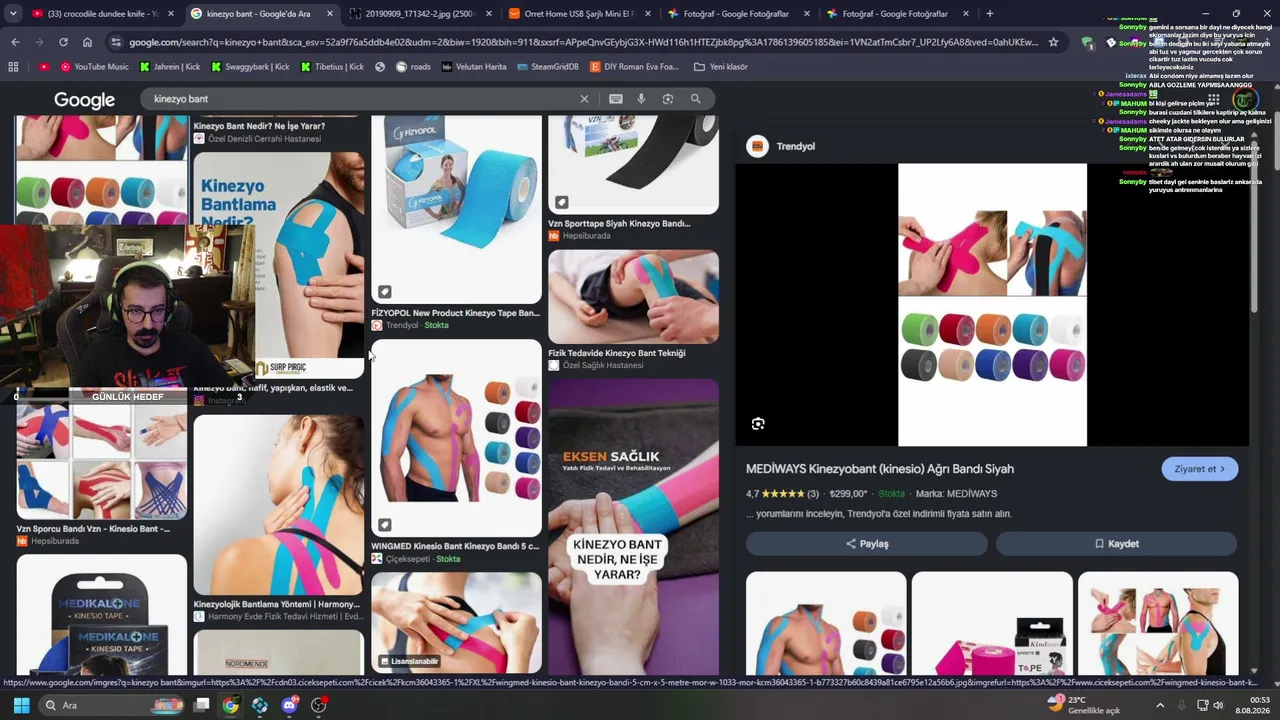Bookmark this page with the star

1053,42
